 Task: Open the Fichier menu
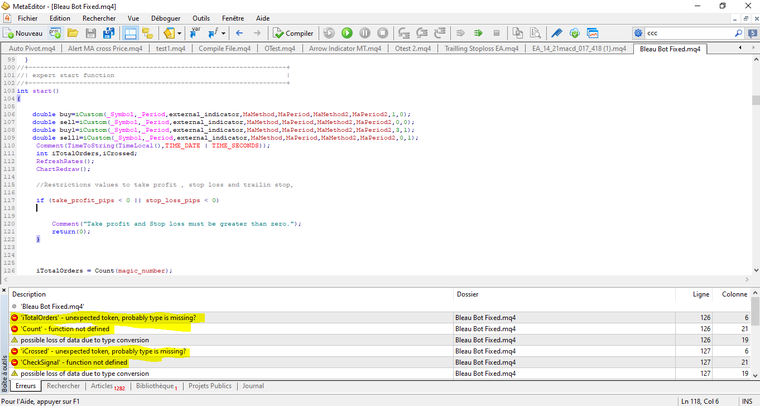(28, 18)
